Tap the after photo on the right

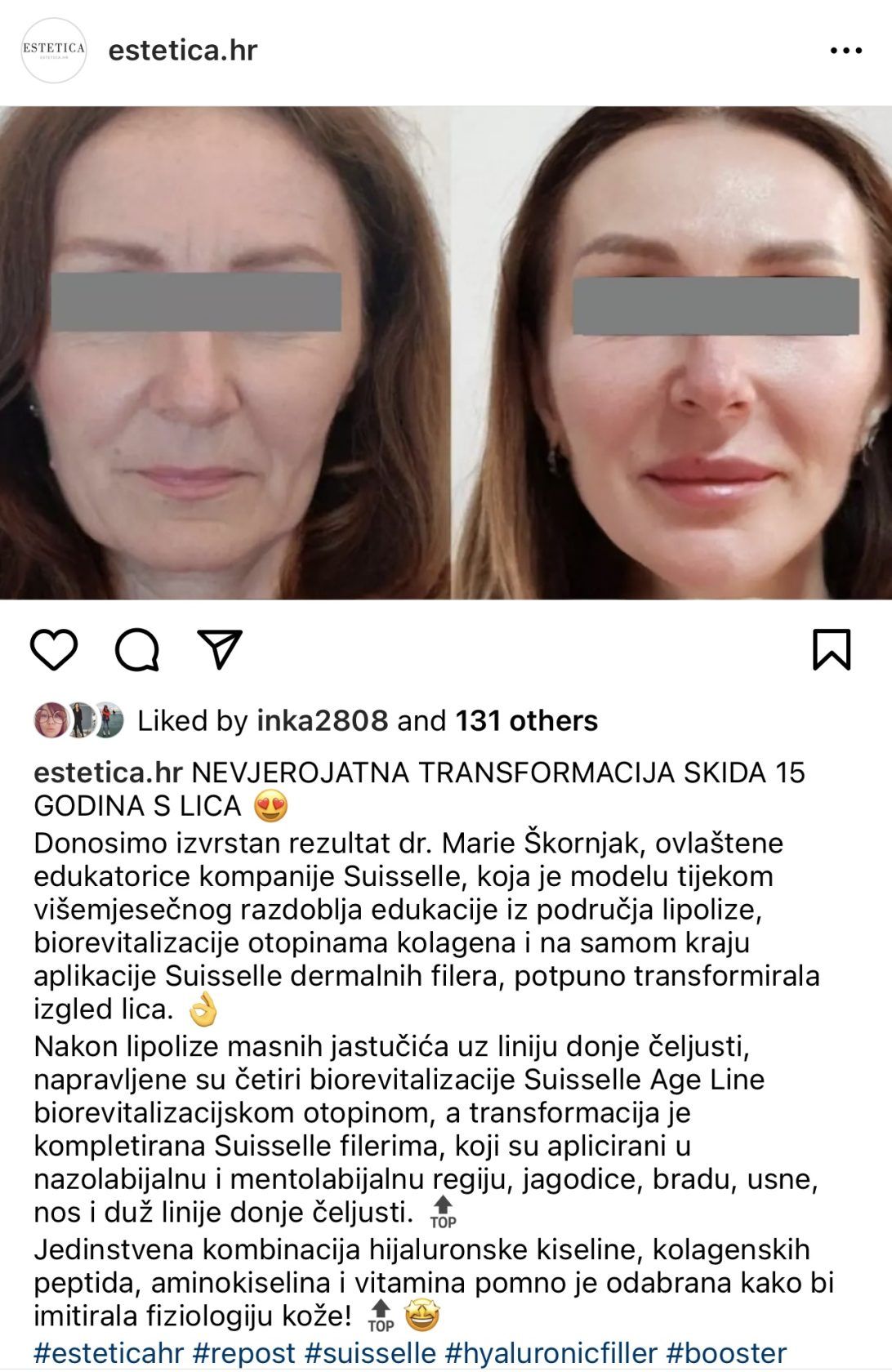671,353
